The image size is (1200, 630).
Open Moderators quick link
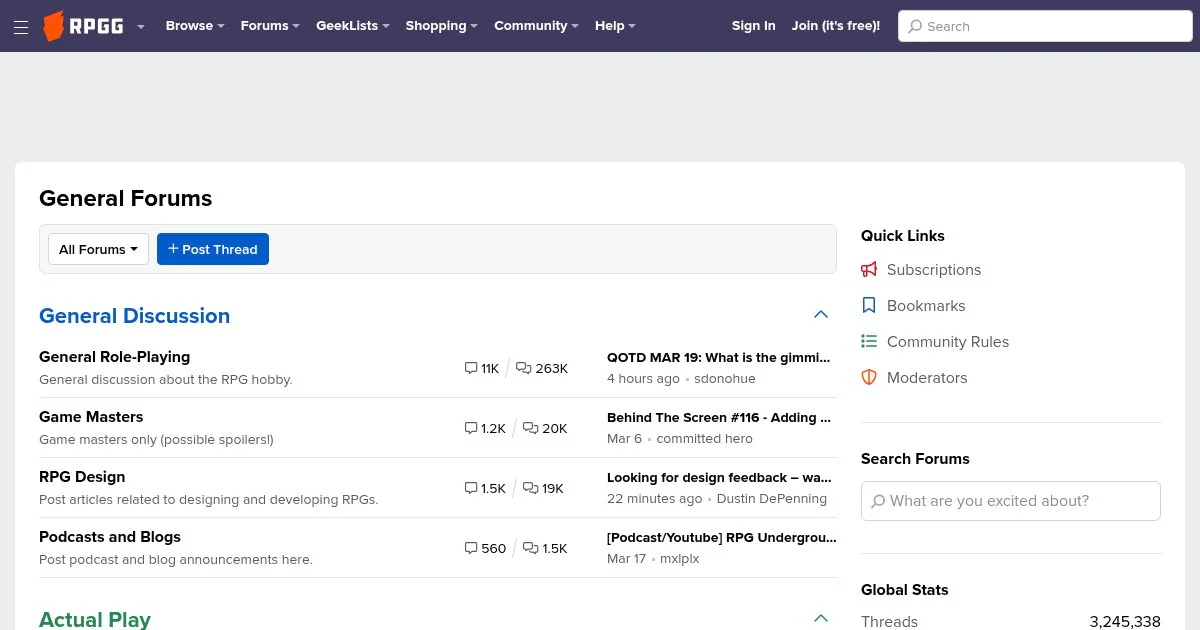(927, 378)
